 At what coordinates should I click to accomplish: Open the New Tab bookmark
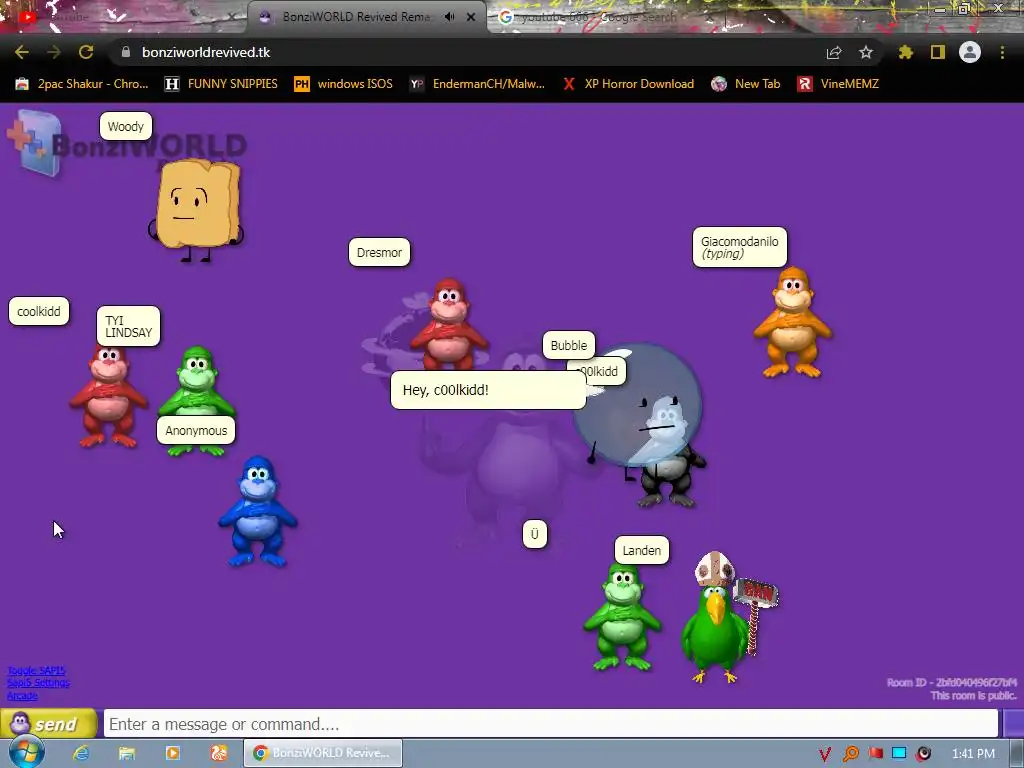click(x=746, y=84)
